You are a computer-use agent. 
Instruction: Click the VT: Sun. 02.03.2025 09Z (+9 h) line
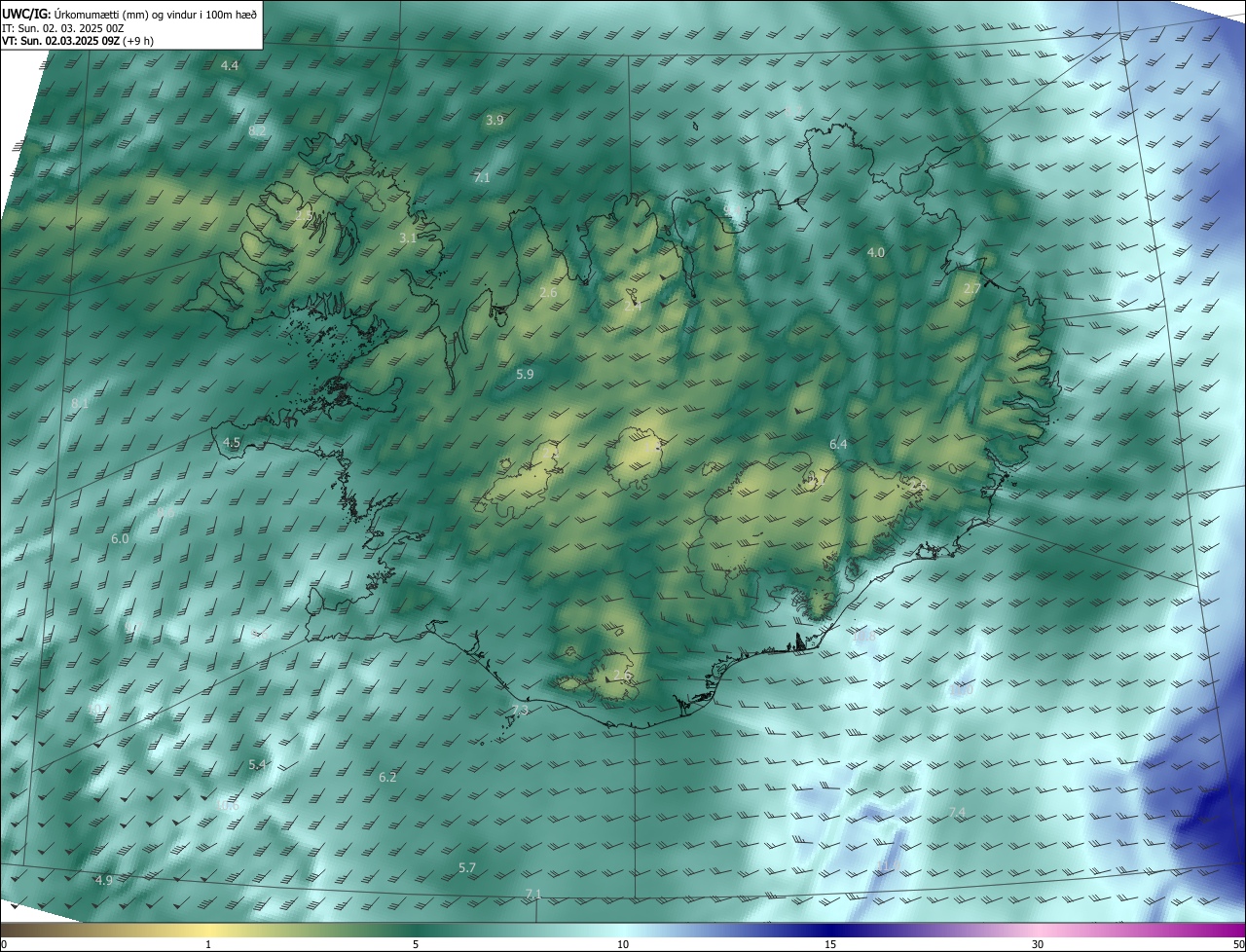point(78,41)
